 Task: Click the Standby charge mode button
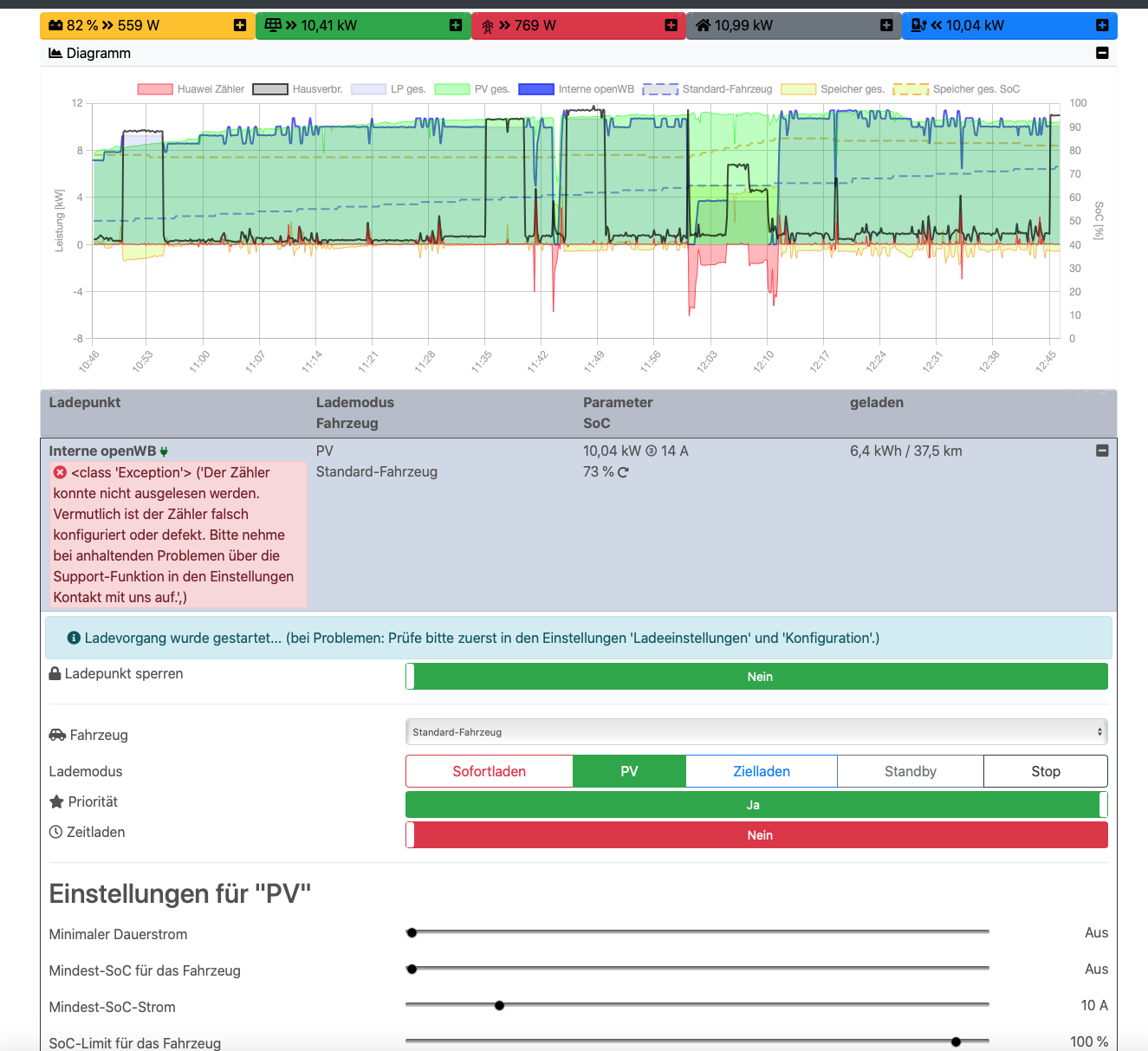[910, 771]
